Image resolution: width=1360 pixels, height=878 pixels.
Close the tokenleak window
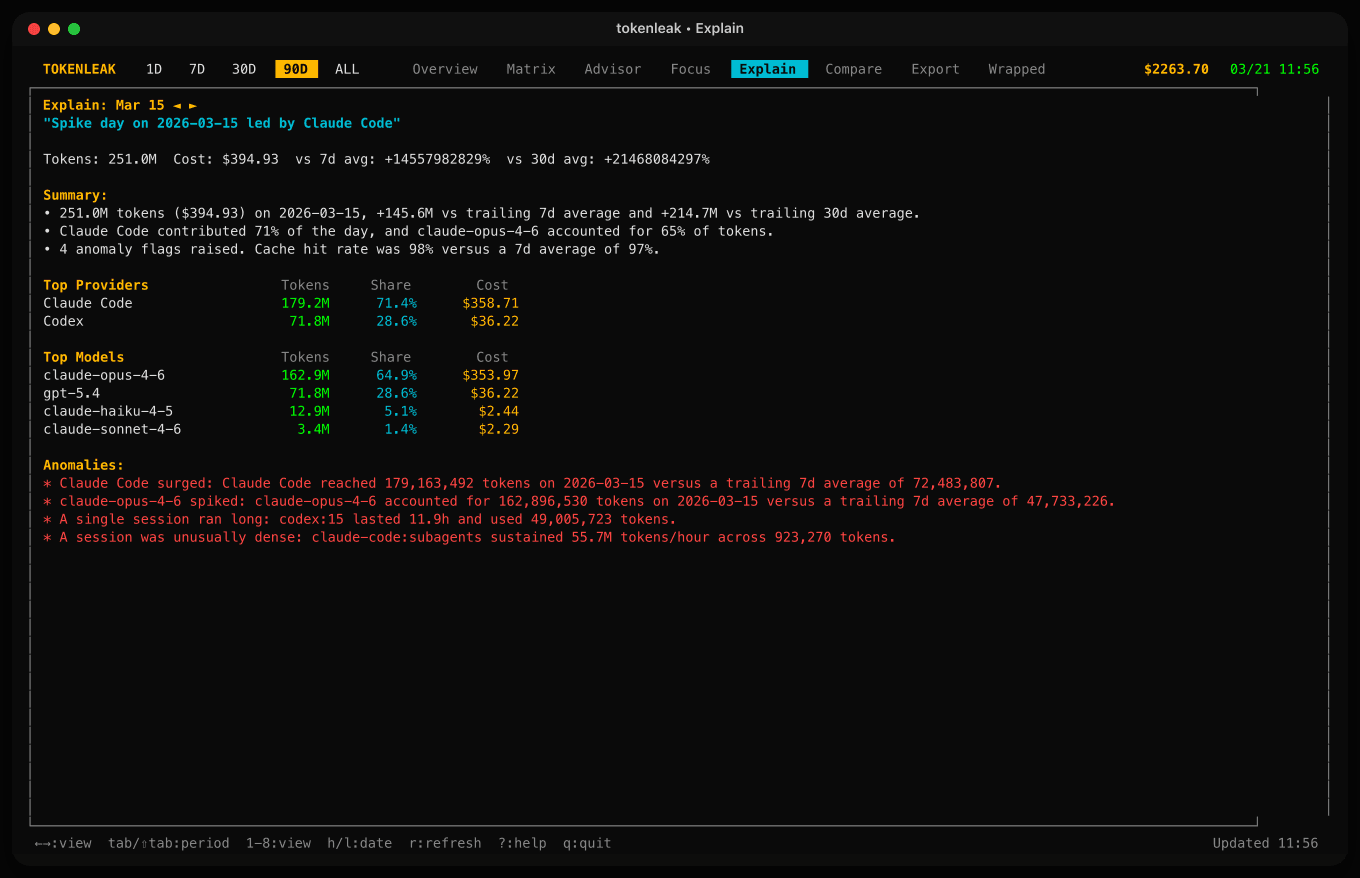pyautogui.click(x=34, y=29)
